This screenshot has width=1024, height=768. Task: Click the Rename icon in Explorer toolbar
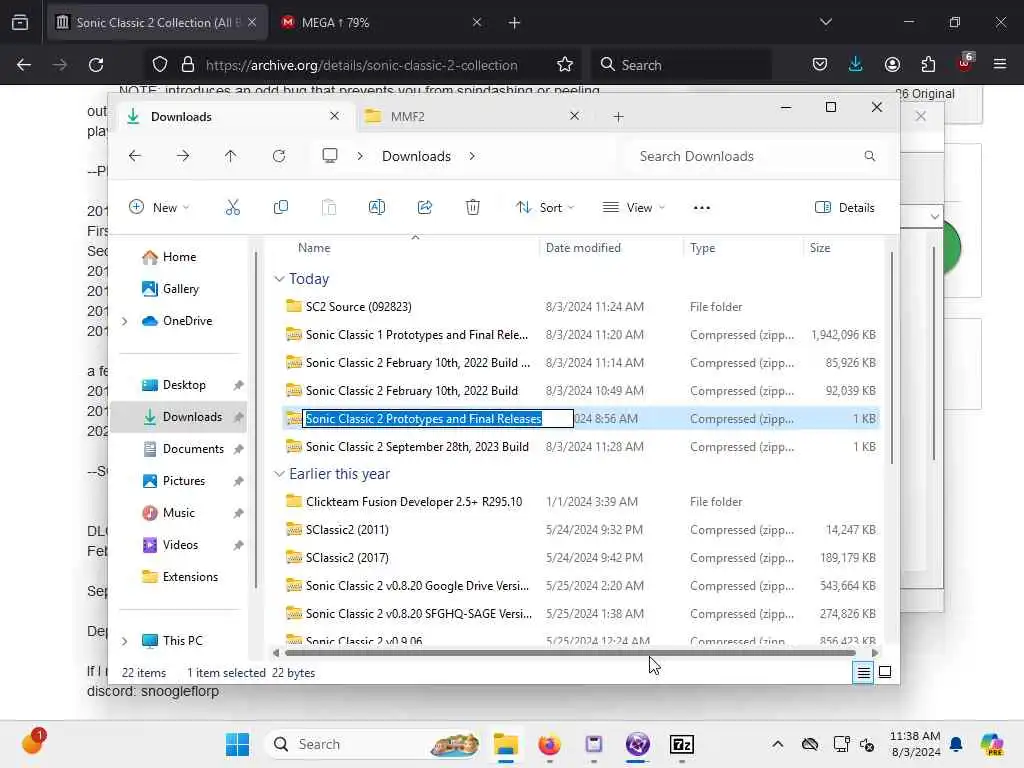pyautogui.click(x=377, y=208)
